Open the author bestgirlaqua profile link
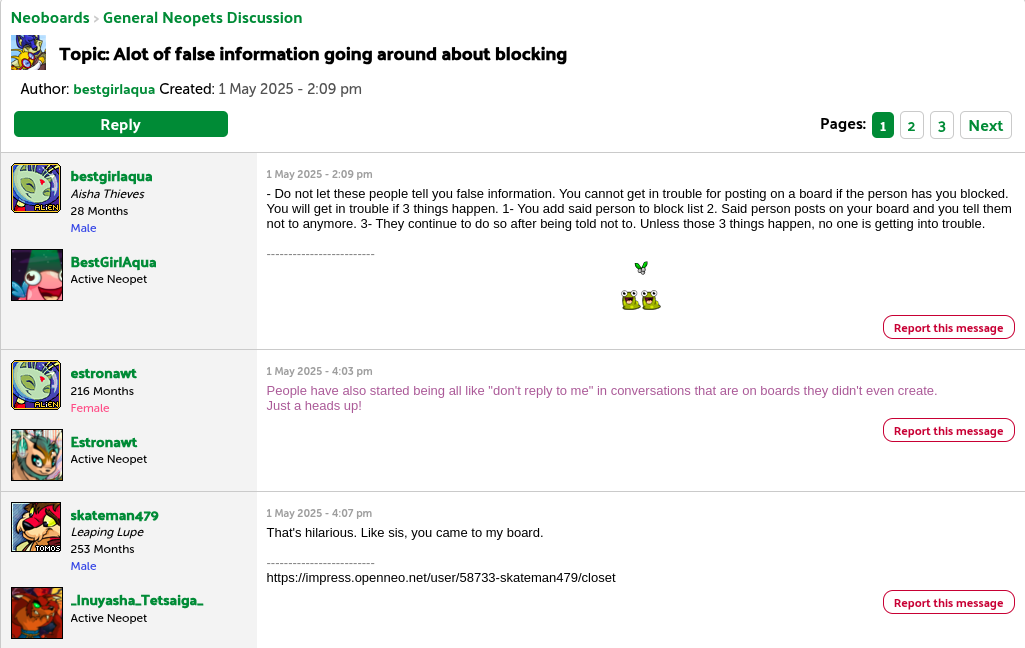 click(114, 89)
